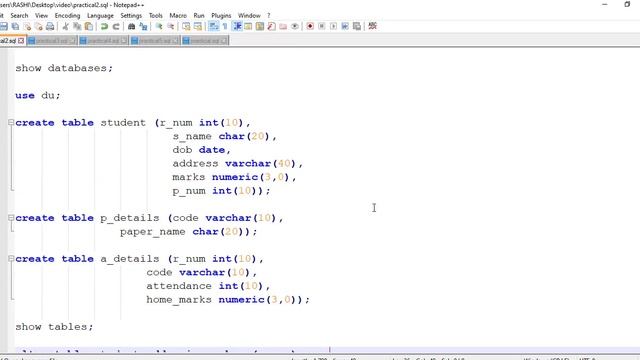Viewport: 640px width, 360px height.
Task: Open the Language menu
Action: coord(100,16)
